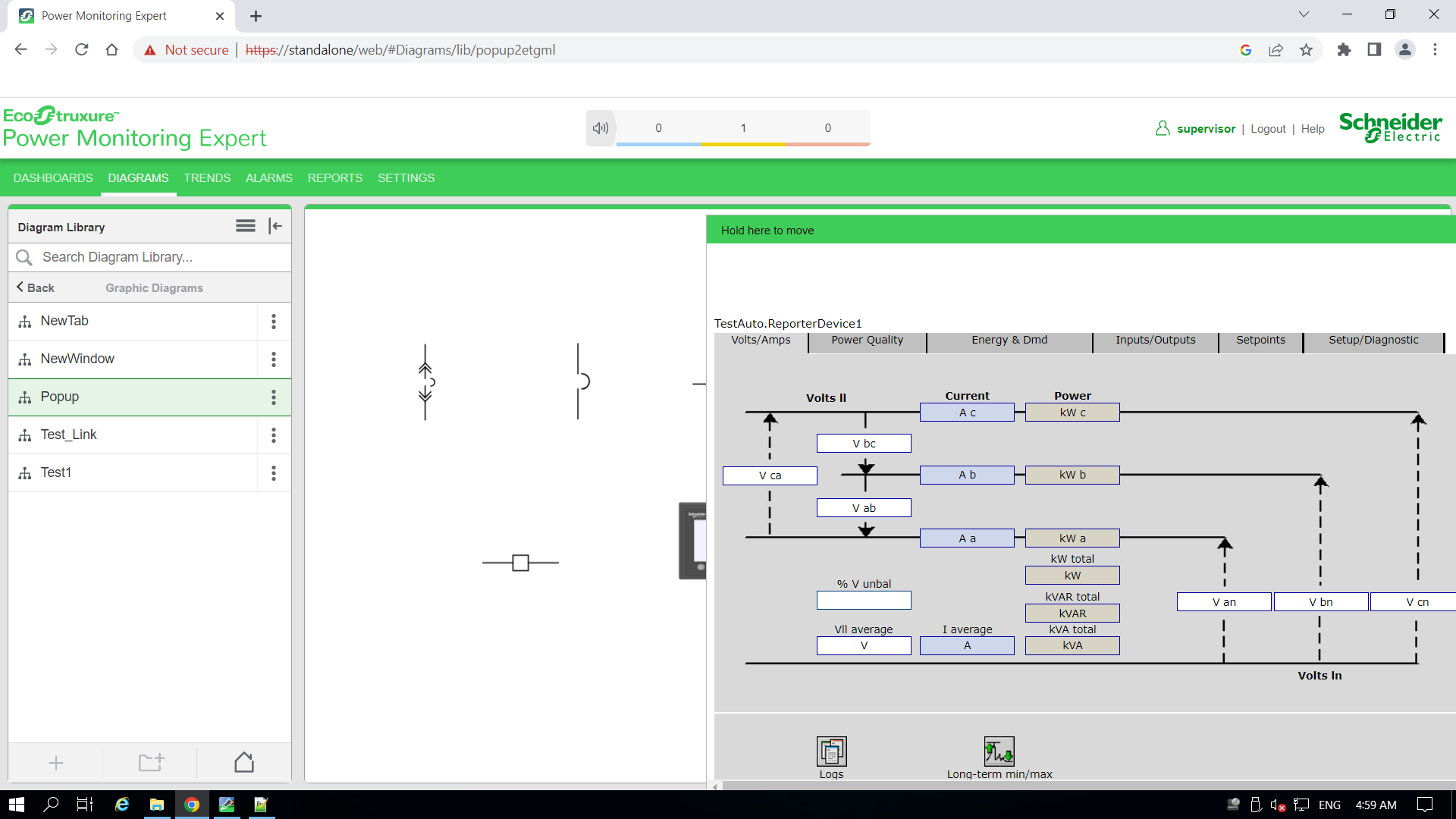Screen dimensions: 1456x819
Task: Open options menu for Test_Link diagram
Action: 274,435
